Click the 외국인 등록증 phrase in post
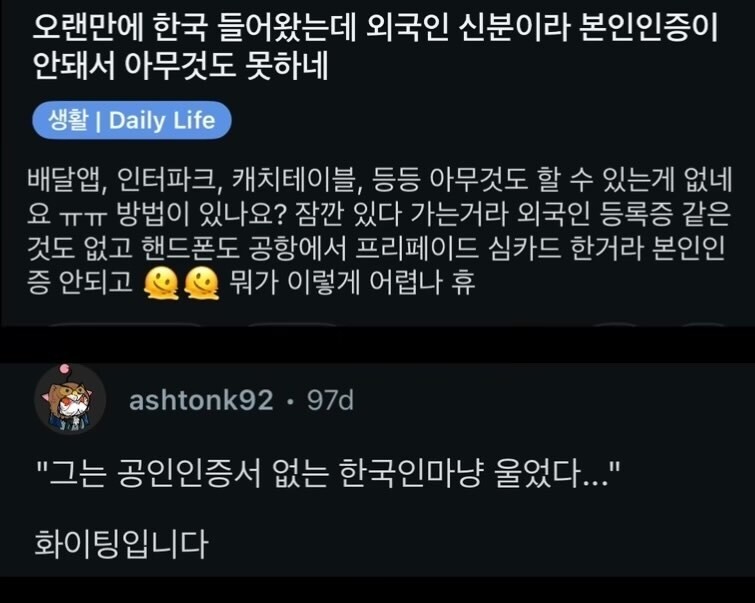Screen dimensions: 755x603 tap(594, 214)
